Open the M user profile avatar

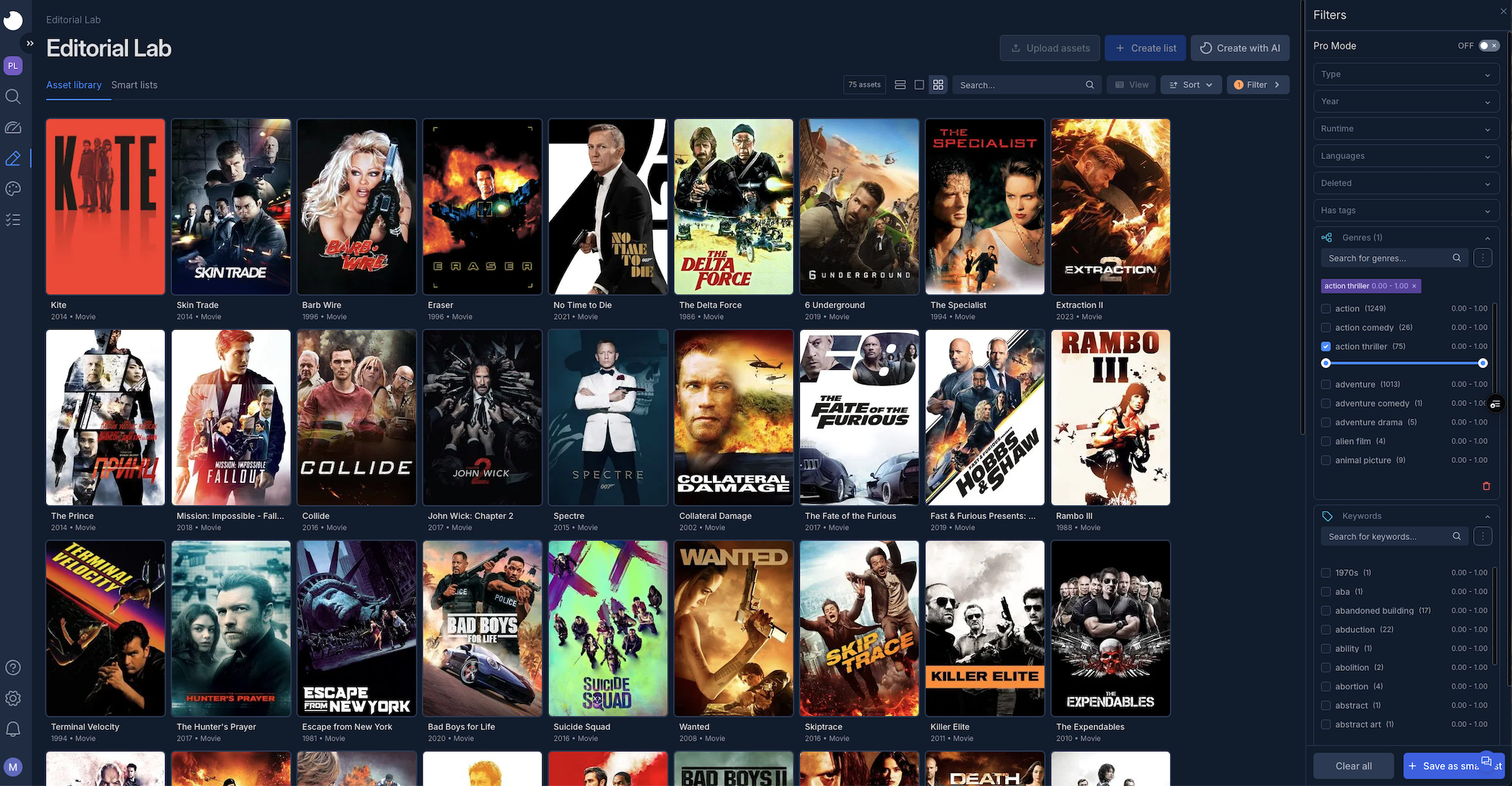coord(13,767)
